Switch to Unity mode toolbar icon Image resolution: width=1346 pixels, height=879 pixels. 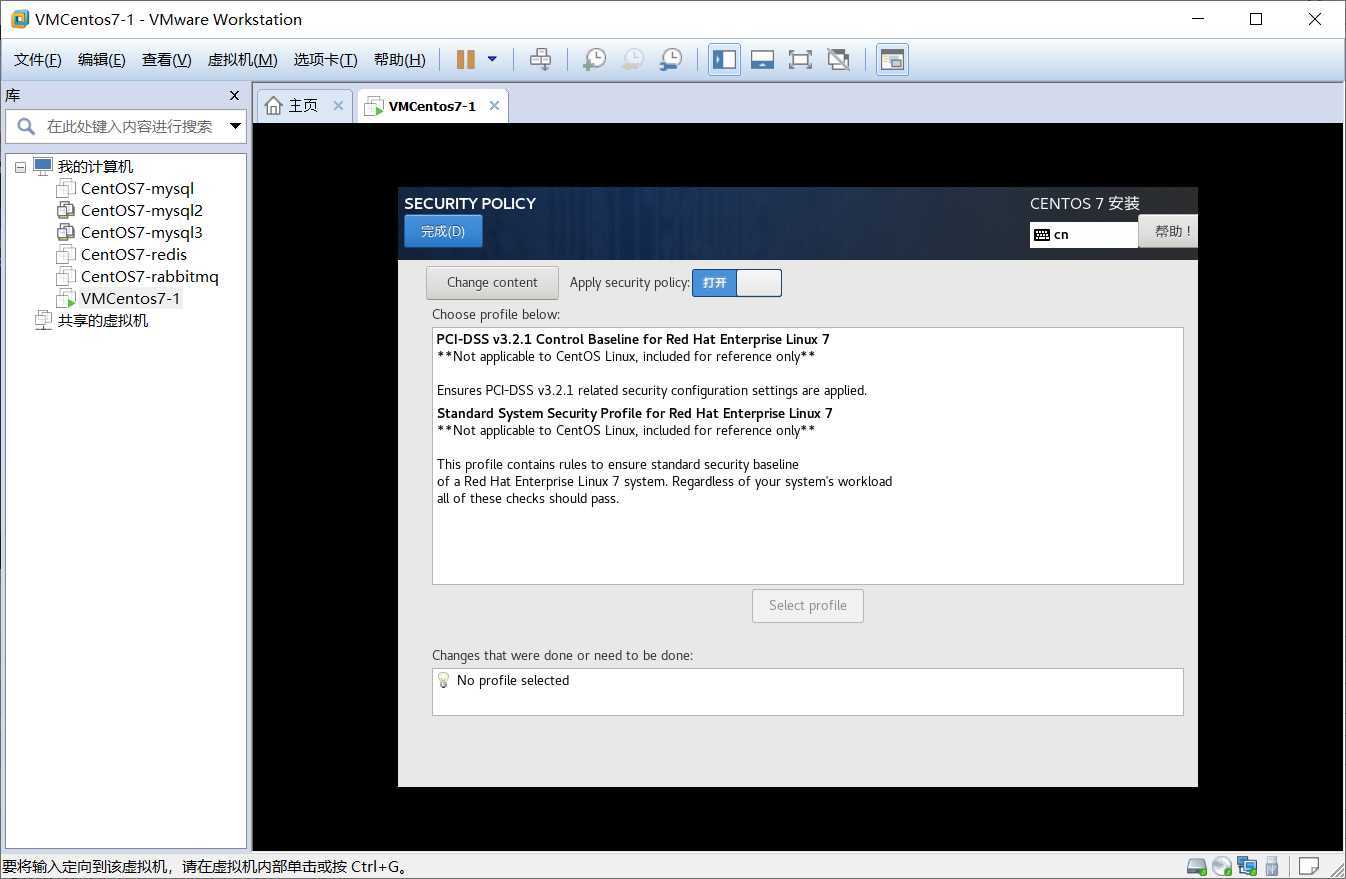(838, 60)
